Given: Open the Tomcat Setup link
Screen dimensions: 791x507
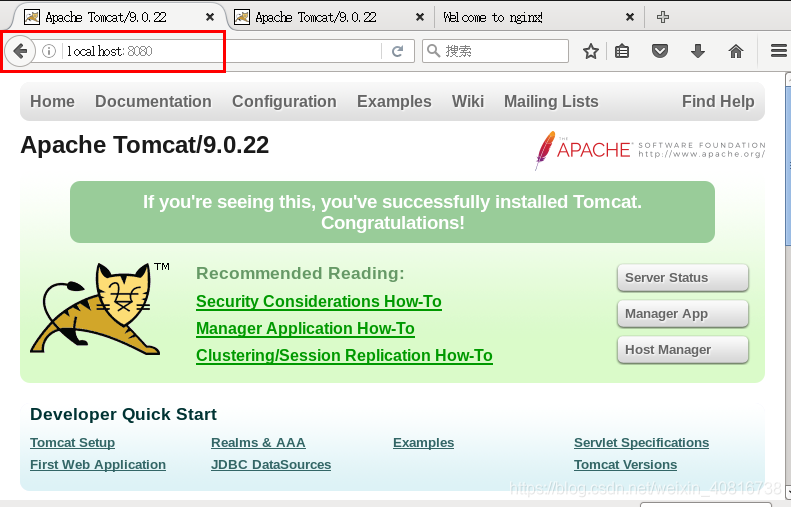Looking at the screenshot, I should click(x=72, y=443).
